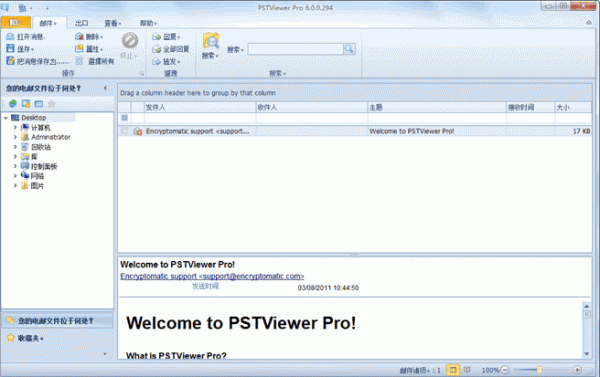Select the 'Welcome to PSTViewer Pro!' subject cell

click(x=437, y=131)
